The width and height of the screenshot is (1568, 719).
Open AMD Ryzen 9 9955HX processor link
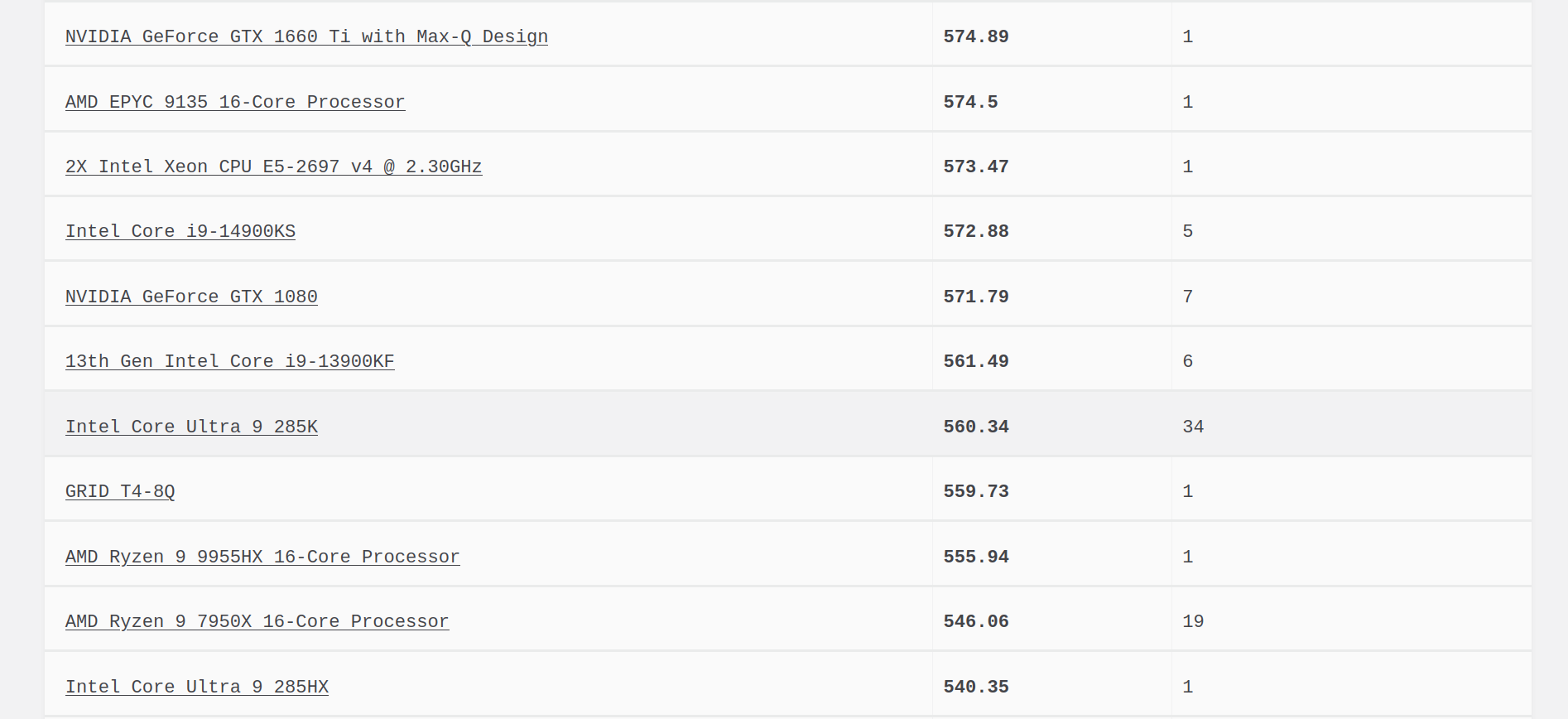[262, 557]
